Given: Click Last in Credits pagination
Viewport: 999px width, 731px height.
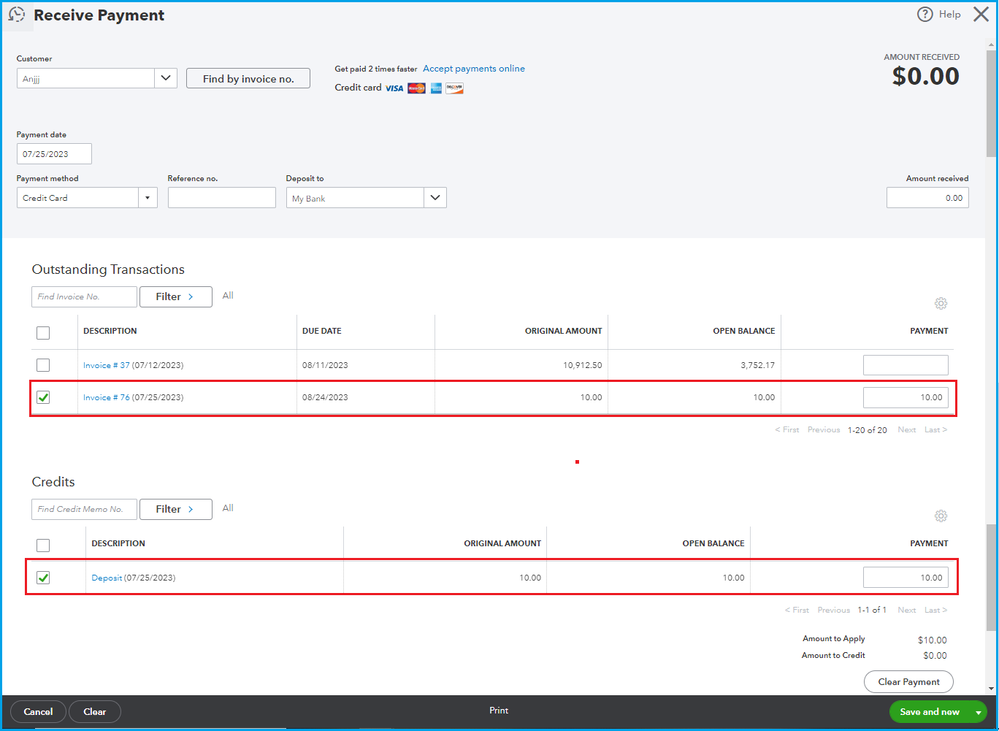Looking at the screenshot, I should click(x=935, y=610).
